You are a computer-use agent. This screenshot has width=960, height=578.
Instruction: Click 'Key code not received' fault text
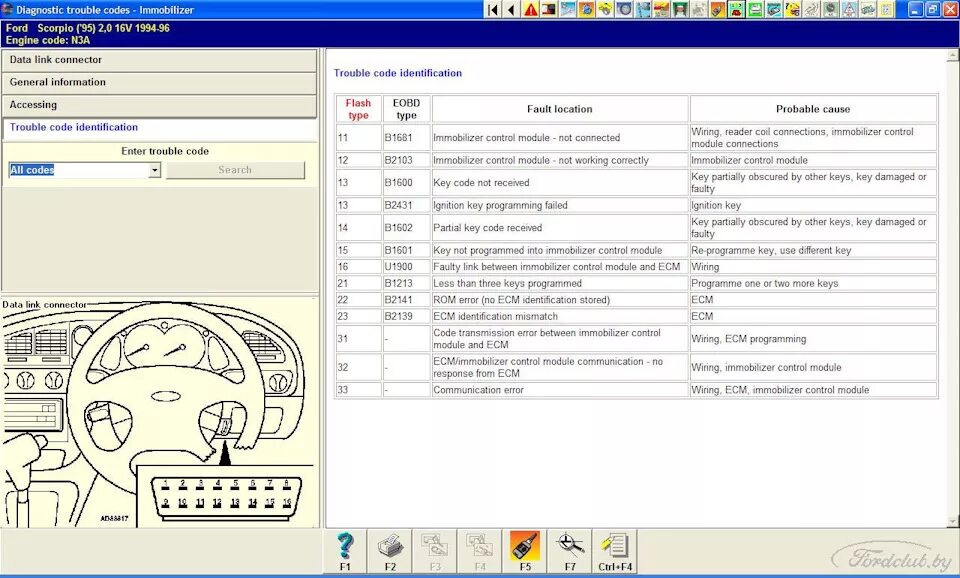pyautogui.click(x=481, y=182)
